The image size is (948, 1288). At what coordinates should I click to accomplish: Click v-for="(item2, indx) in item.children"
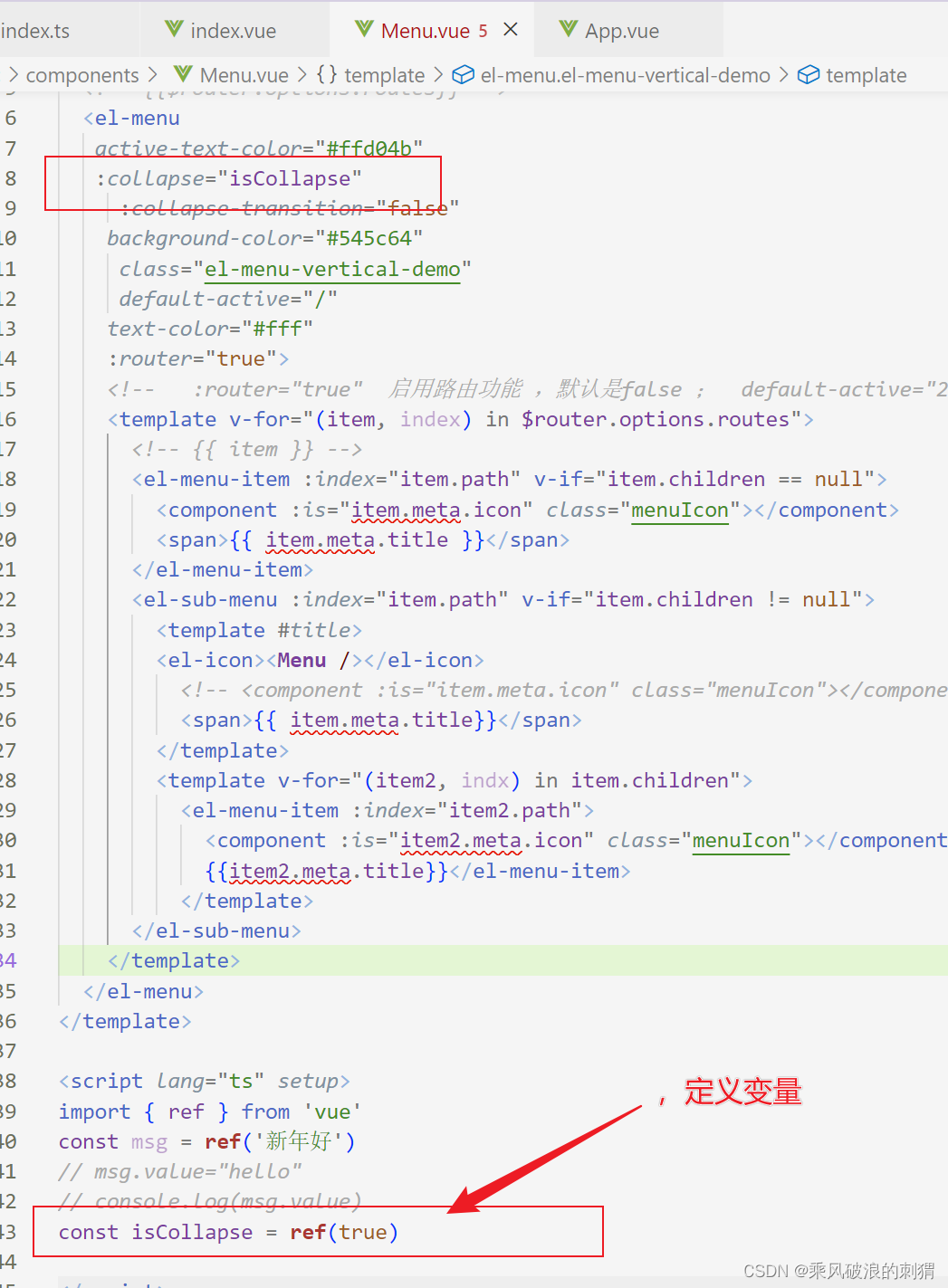pyautogui.click(x=510, y=780)
